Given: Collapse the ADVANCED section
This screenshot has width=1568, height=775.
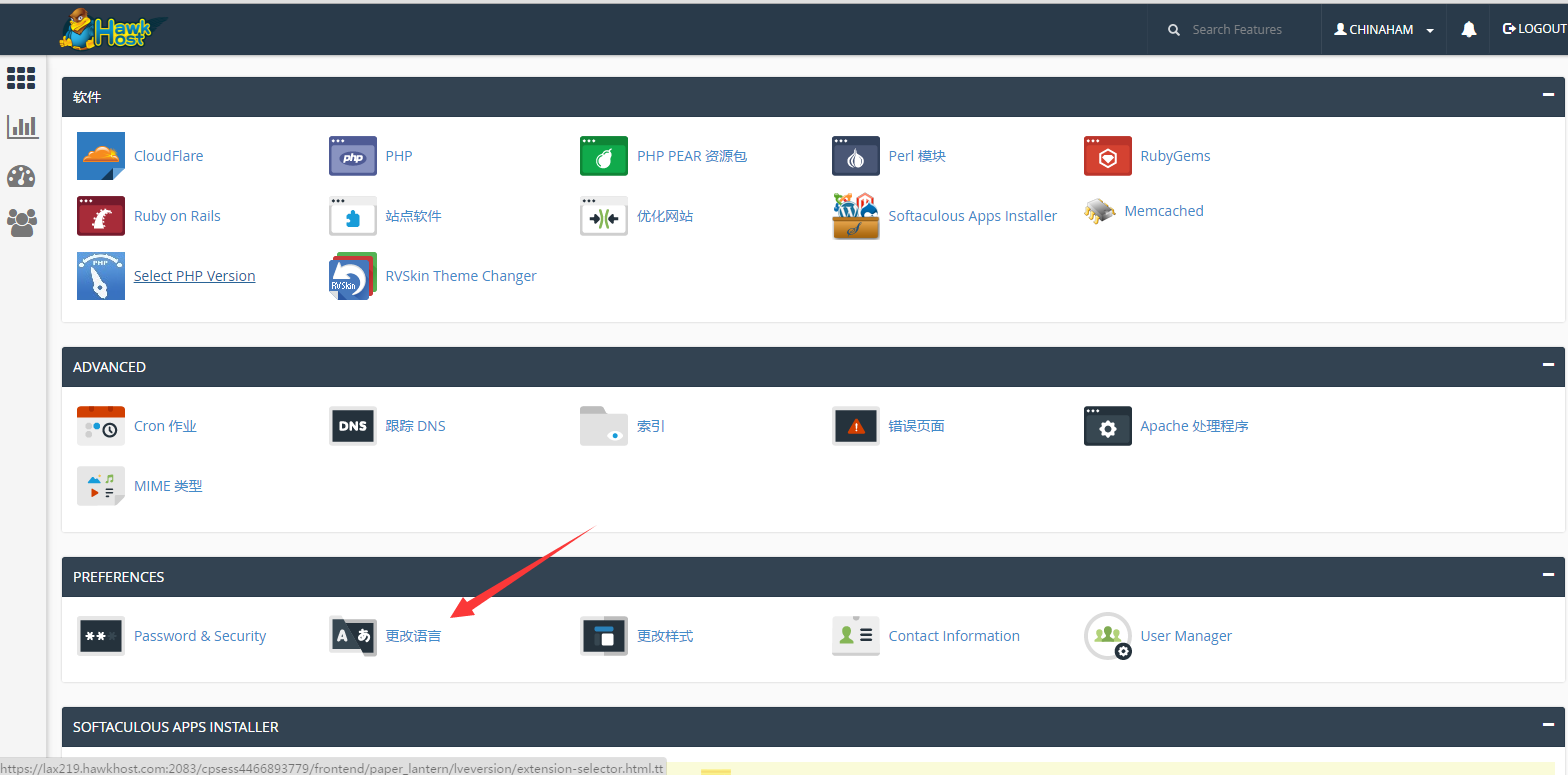Looking at the screenshot, I should pyautogui.click(x=1548, y=366).
